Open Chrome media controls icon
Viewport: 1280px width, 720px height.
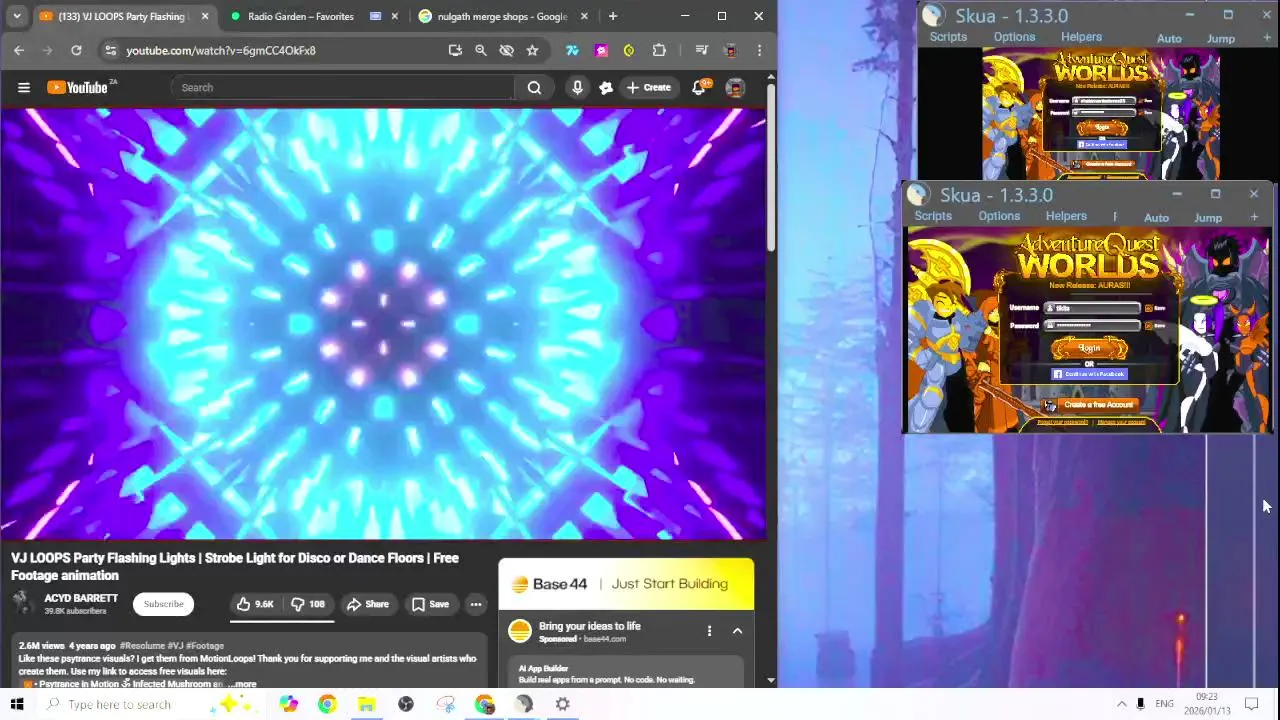point(702,50)
